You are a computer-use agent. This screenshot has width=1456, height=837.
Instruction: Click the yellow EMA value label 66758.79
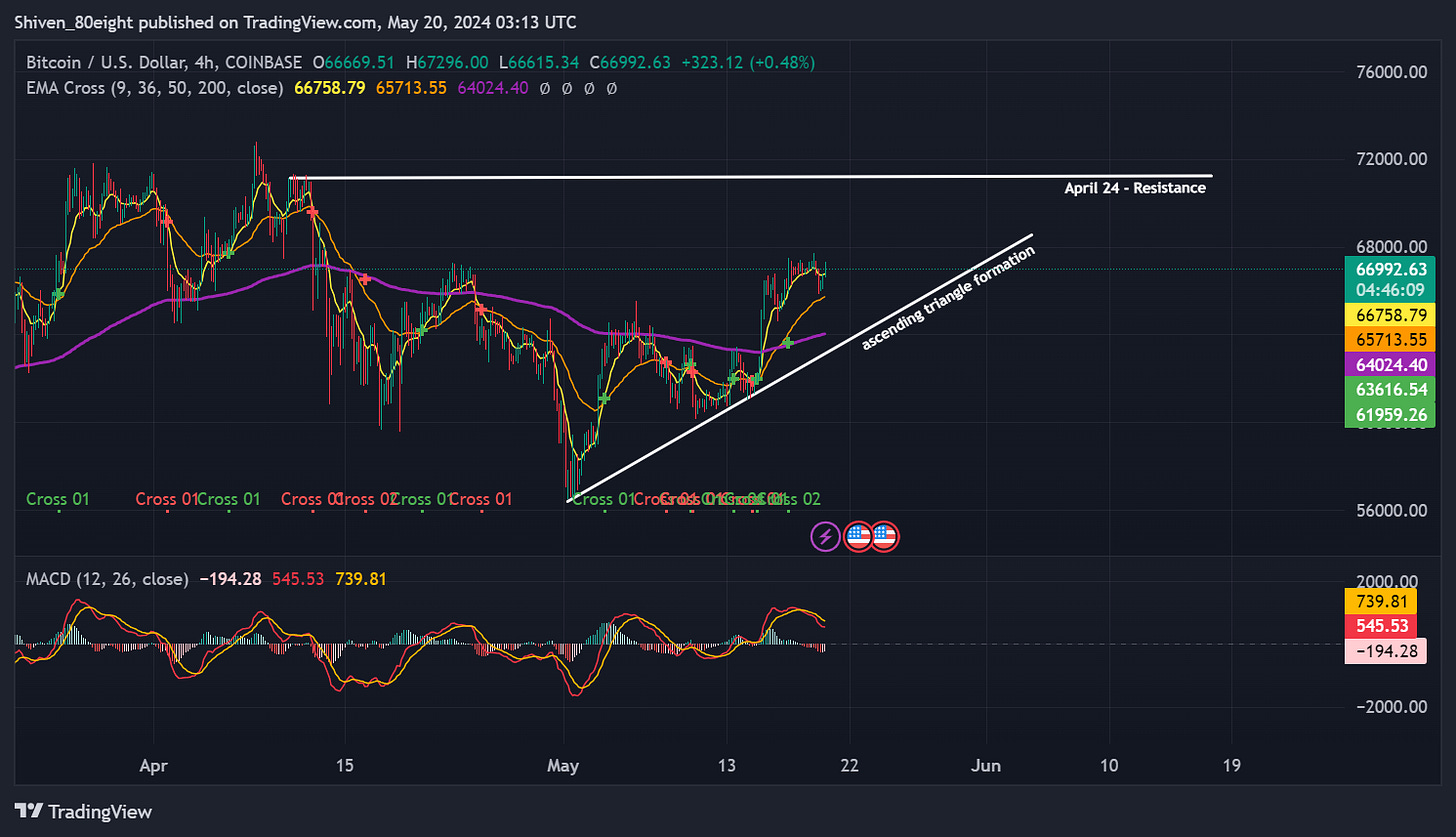click(x=1393, y=316)
